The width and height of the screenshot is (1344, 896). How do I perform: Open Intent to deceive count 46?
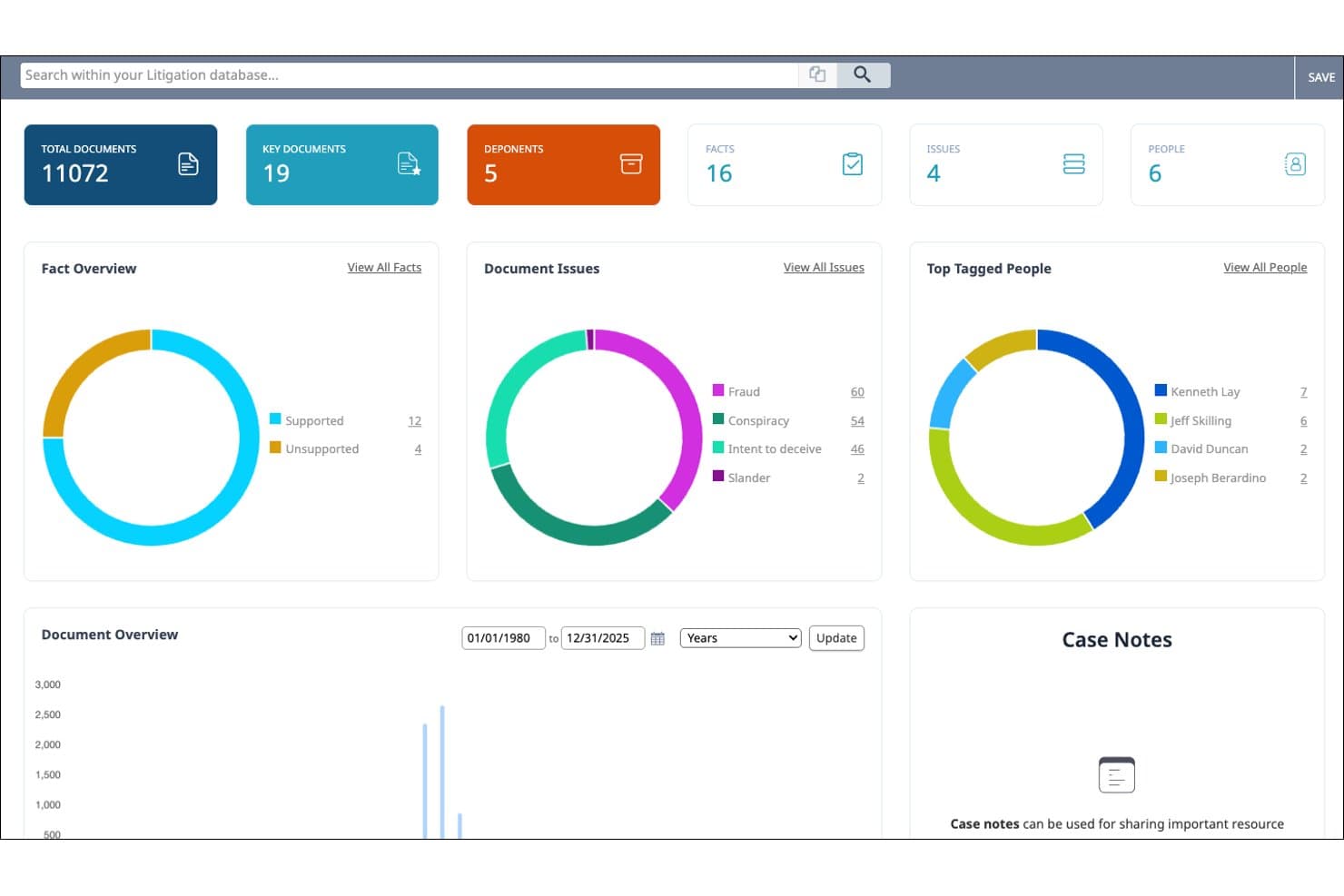tap(857, 449)
